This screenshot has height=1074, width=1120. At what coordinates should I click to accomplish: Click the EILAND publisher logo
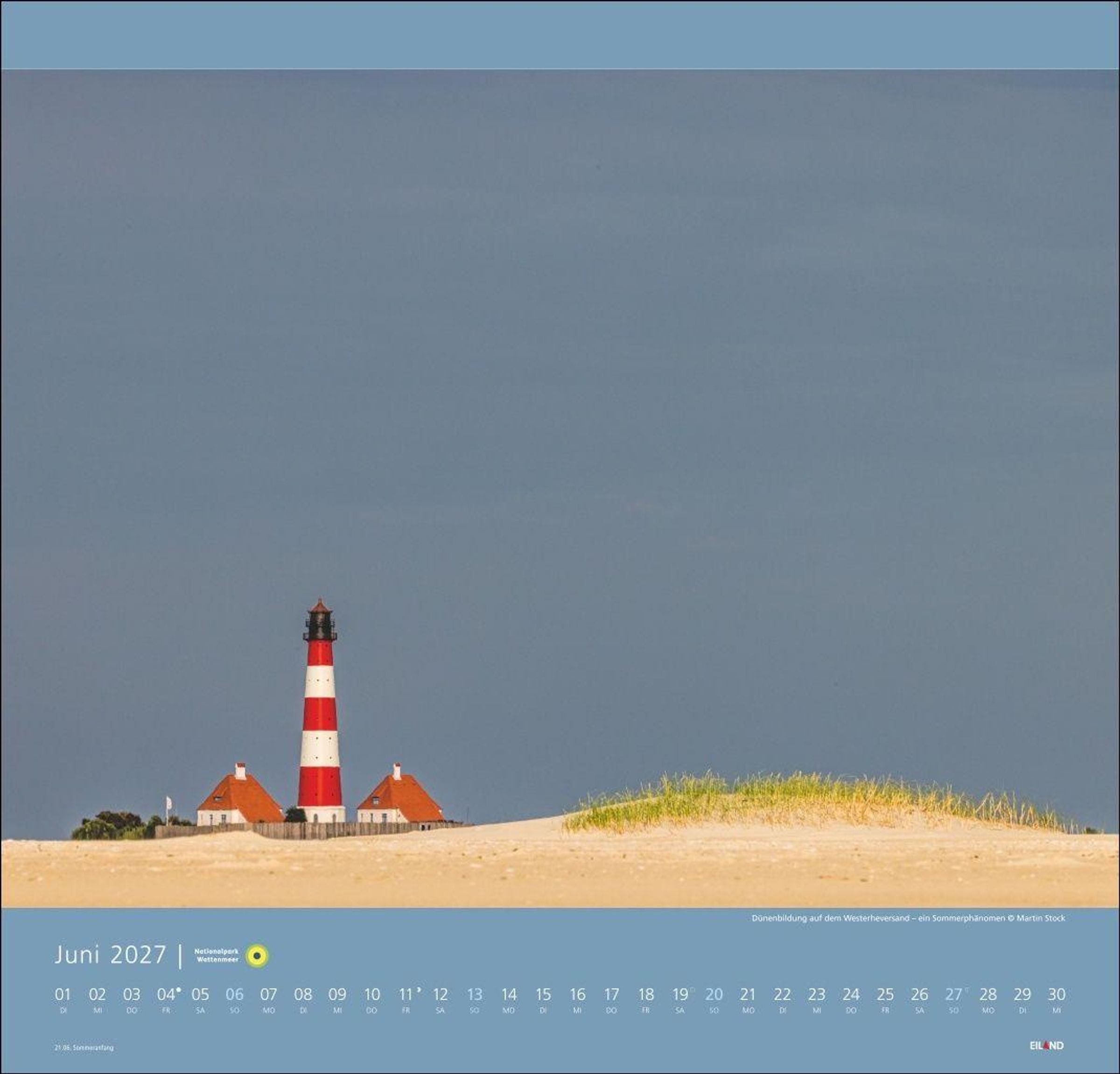1046,1046
